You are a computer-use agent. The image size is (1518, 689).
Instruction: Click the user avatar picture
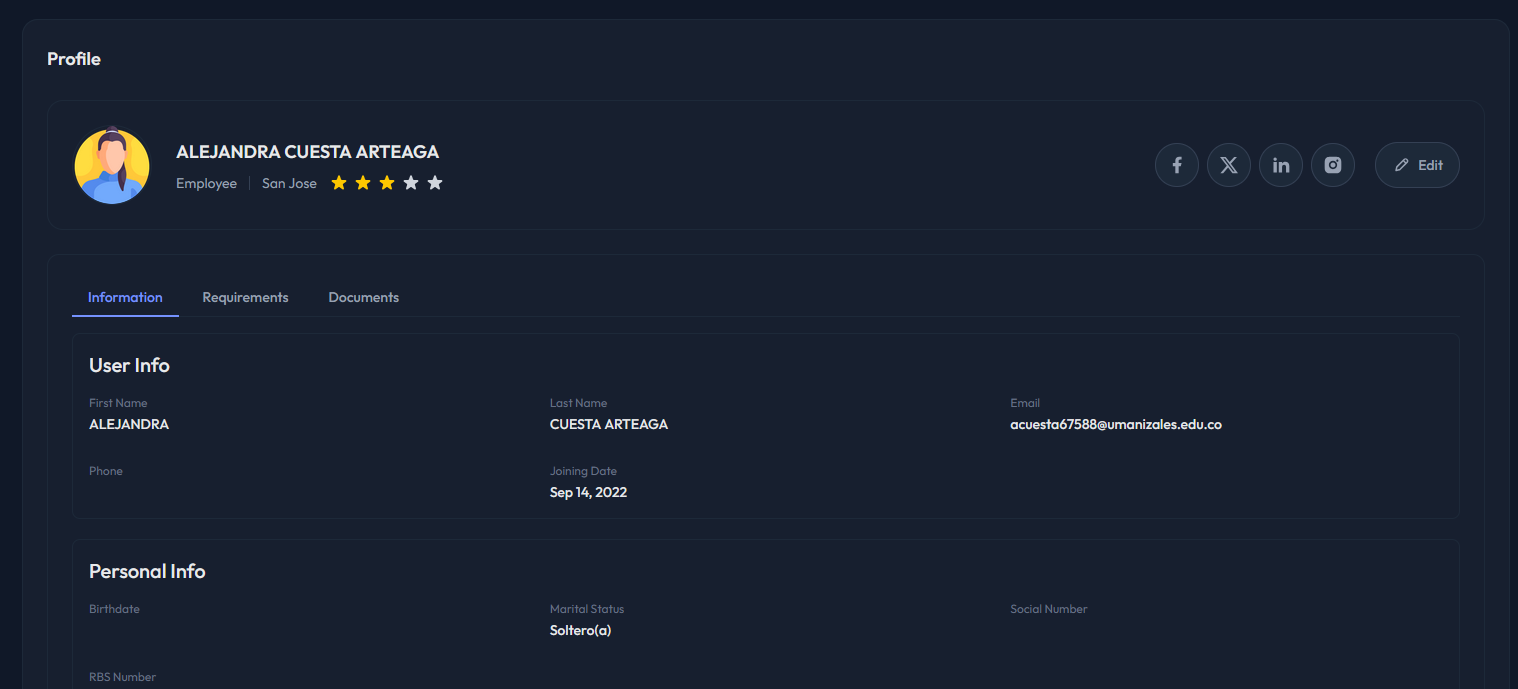click(x=112, y=166)
